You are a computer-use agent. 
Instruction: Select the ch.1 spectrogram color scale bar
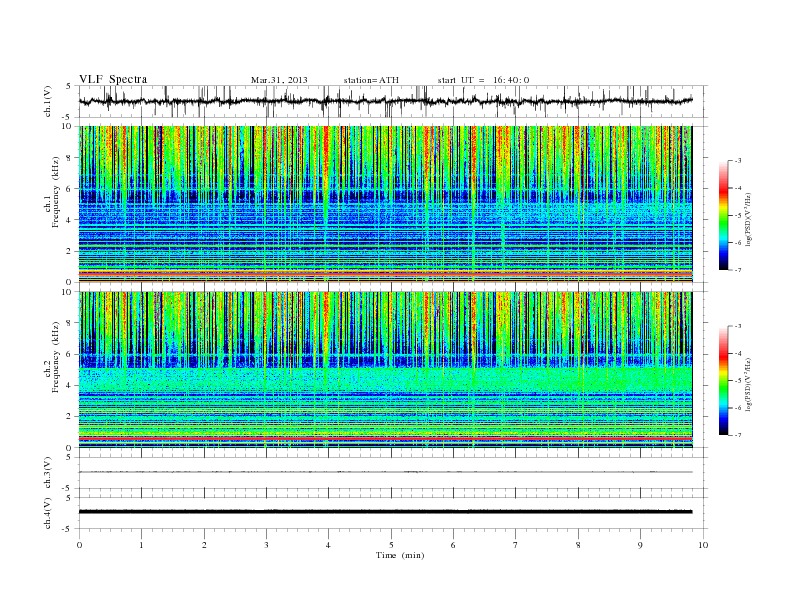tap(724, 216)
